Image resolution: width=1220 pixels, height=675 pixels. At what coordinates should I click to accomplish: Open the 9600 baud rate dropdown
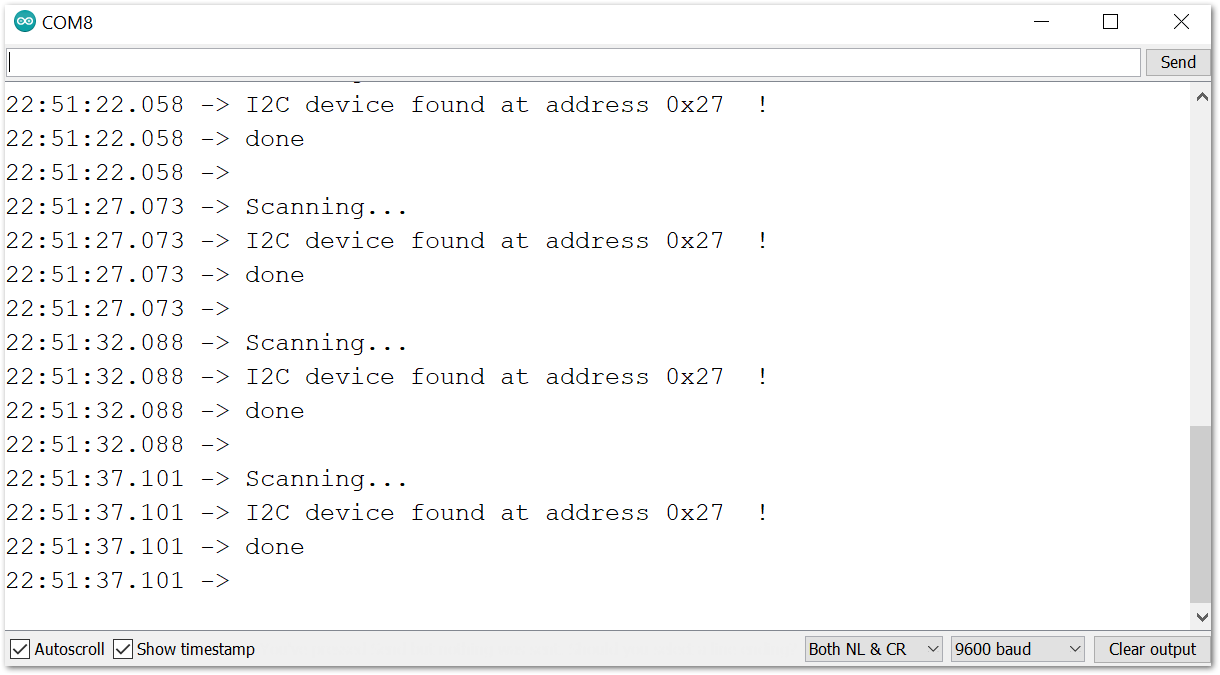pos(1018,649)
